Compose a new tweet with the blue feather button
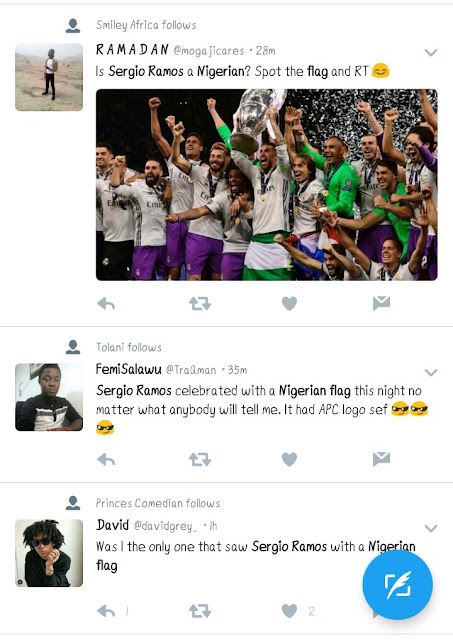The image size is (453, 640). 397,584
